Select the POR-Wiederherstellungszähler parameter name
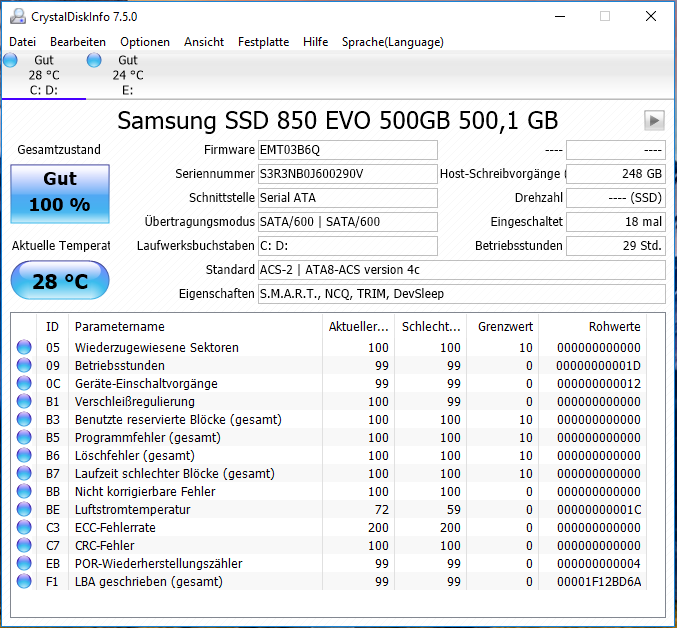677x628 pixels. (158, 563)
